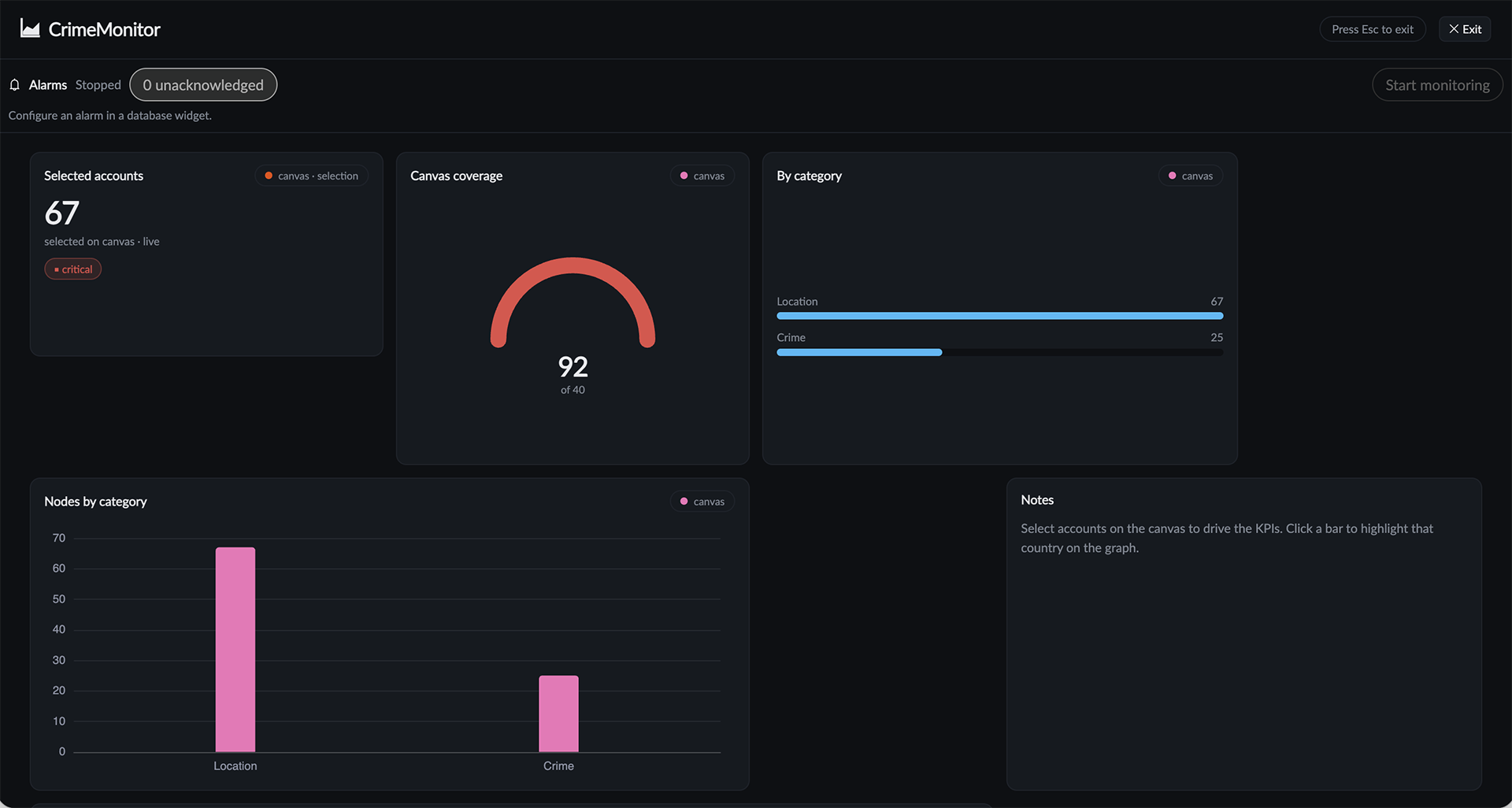The width and height of the screenshot is (1512, 808).
Task: Click the pink dot in By category badge
Action: coord(1172,176)
